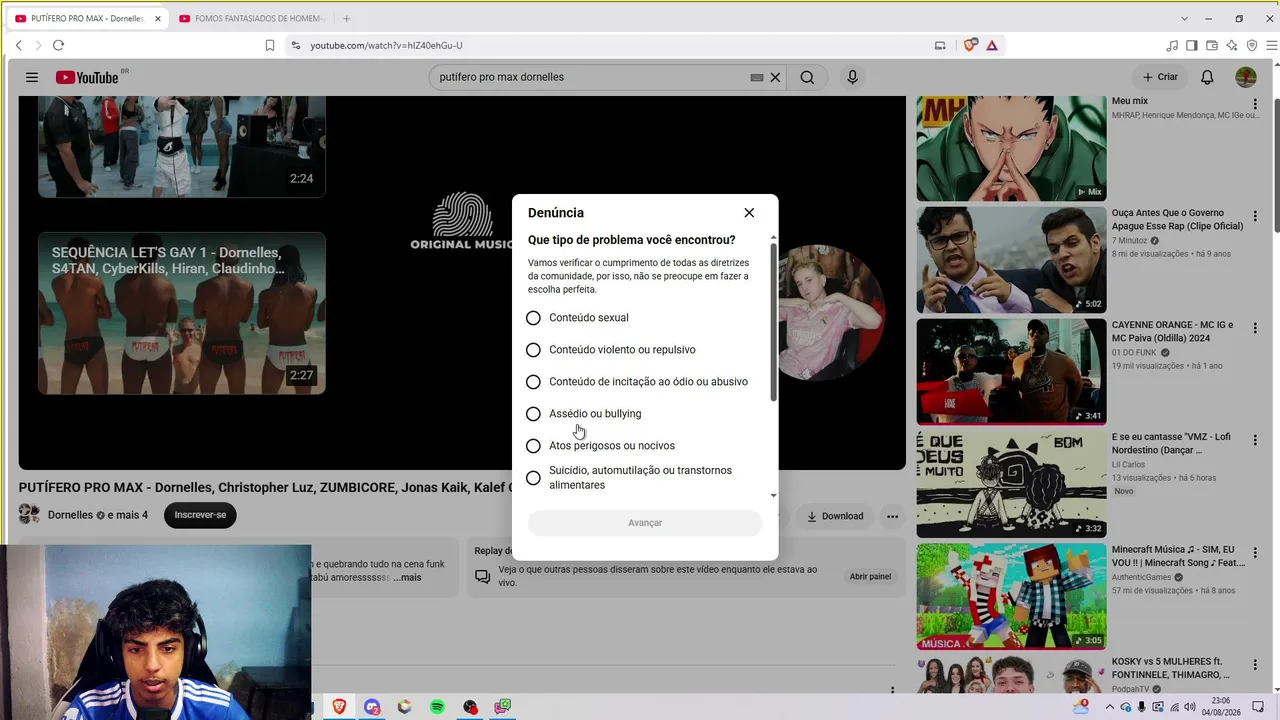1280x720 pixels.
Task: Close the PUTÍFERO PRO MAX tab
Action: [157, 18]
